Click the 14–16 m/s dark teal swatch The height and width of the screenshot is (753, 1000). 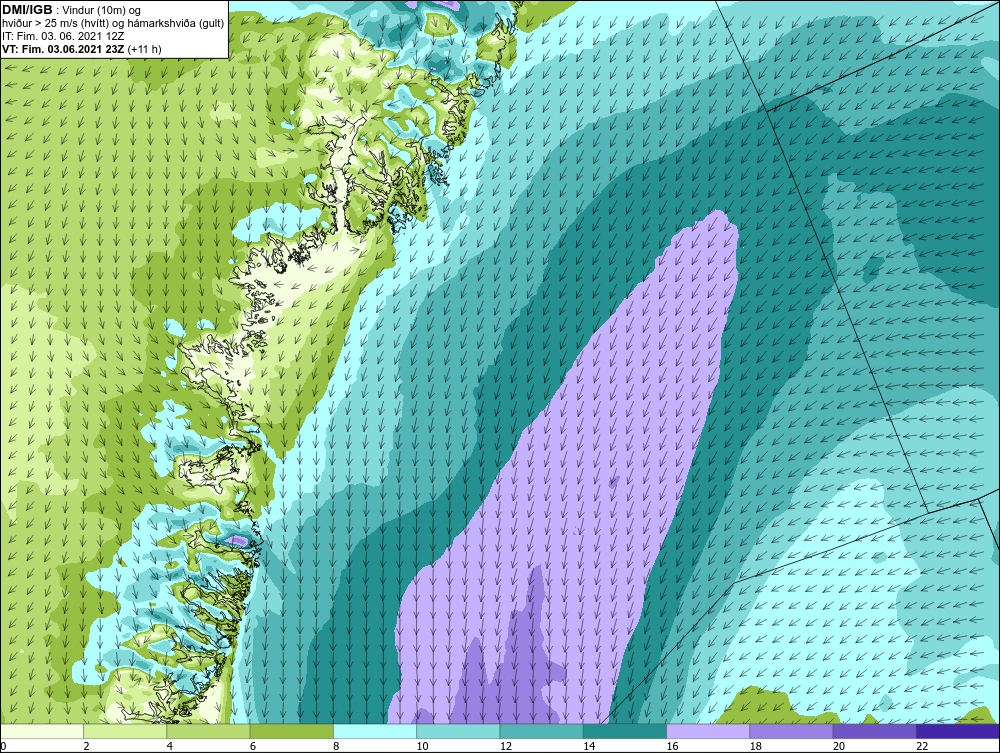coord(625,731)
